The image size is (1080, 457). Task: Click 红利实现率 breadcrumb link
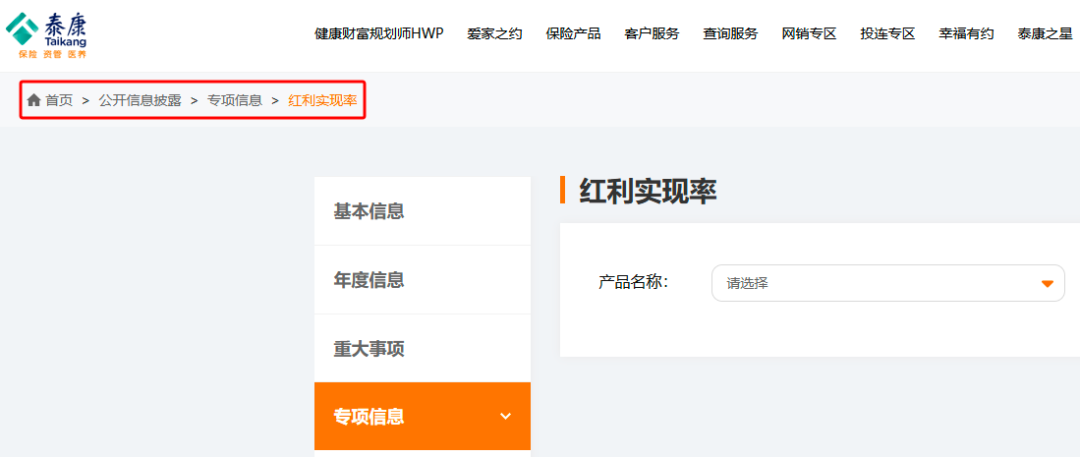322,100
